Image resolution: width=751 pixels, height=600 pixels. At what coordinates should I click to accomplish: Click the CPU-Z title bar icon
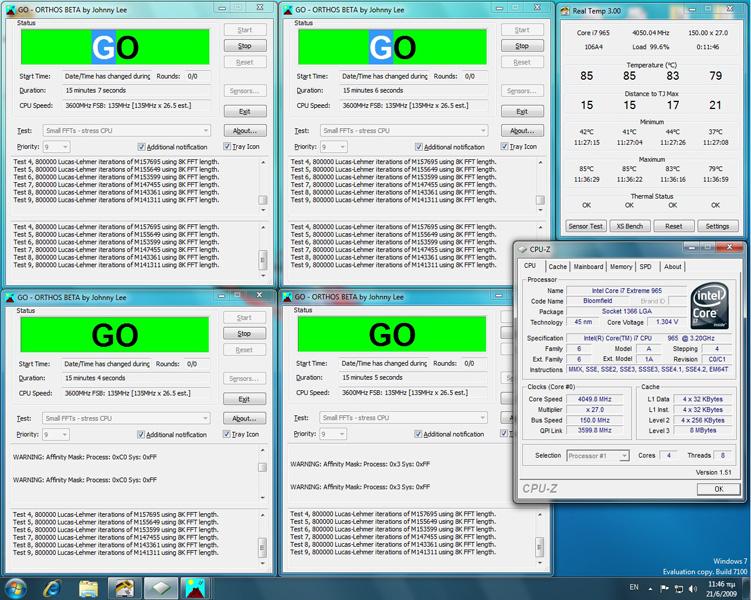coord(523,249)
